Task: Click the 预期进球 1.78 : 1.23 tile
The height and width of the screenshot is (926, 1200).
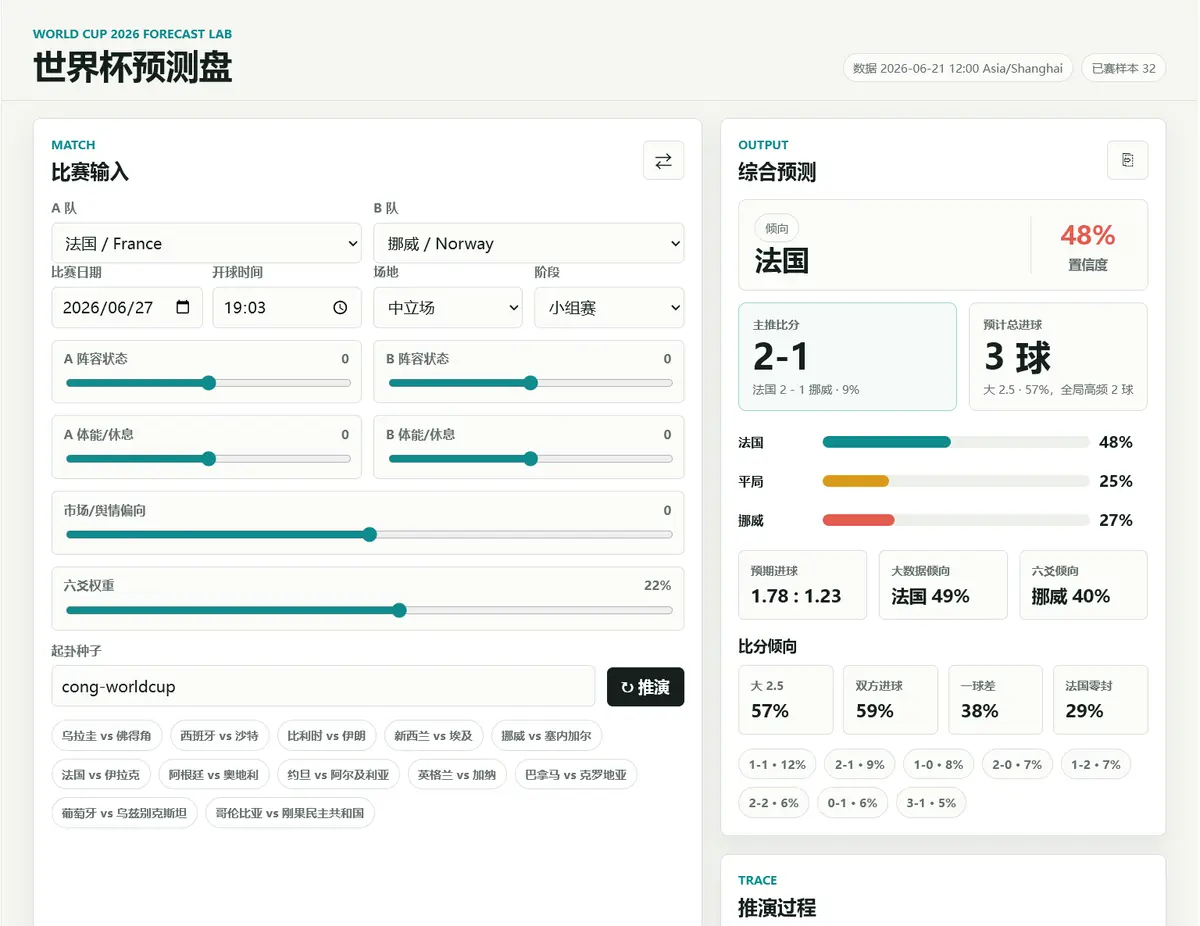Action: (x=803, y=585)
